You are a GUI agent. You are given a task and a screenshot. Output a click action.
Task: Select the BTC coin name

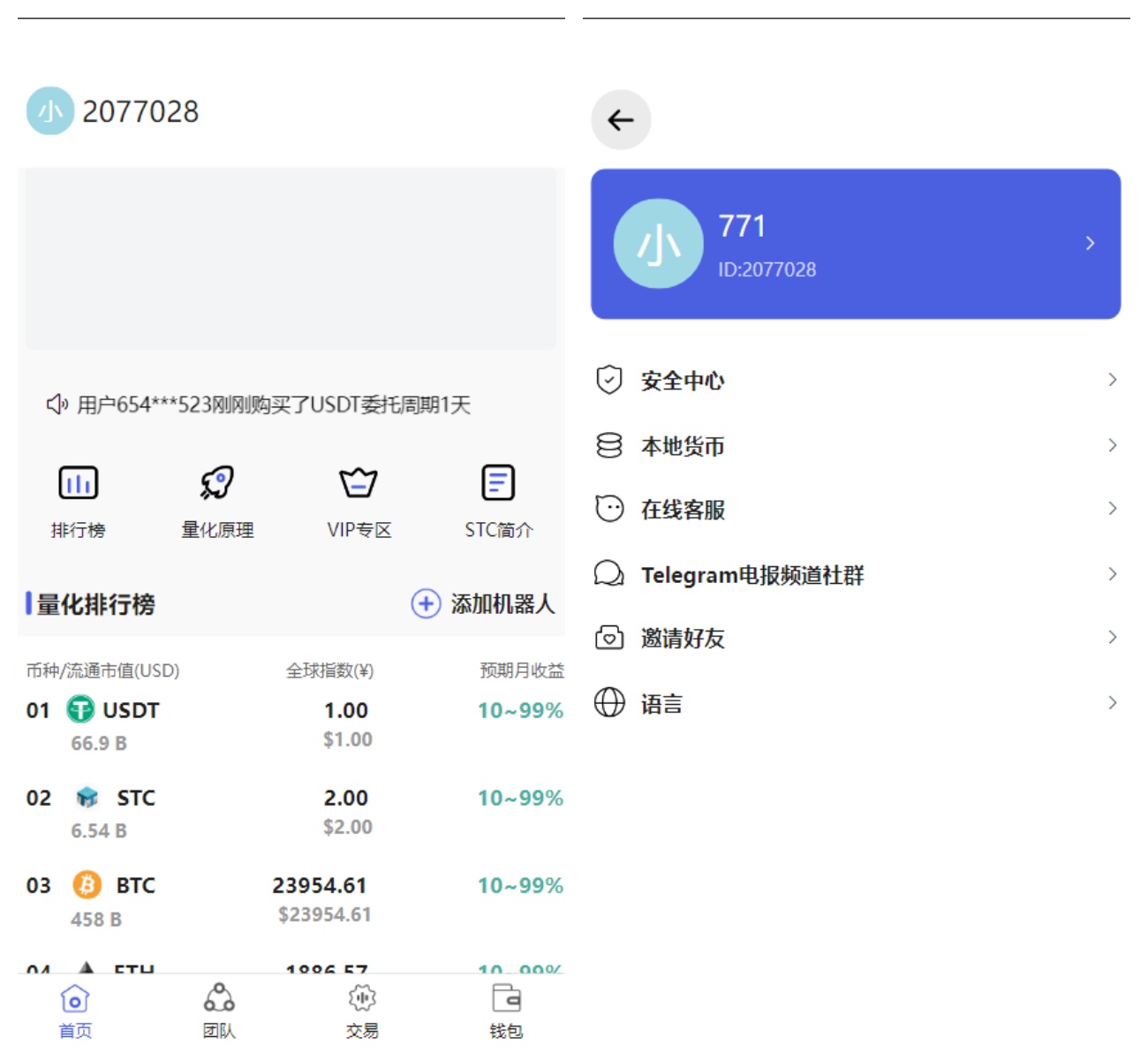(136, 885)
